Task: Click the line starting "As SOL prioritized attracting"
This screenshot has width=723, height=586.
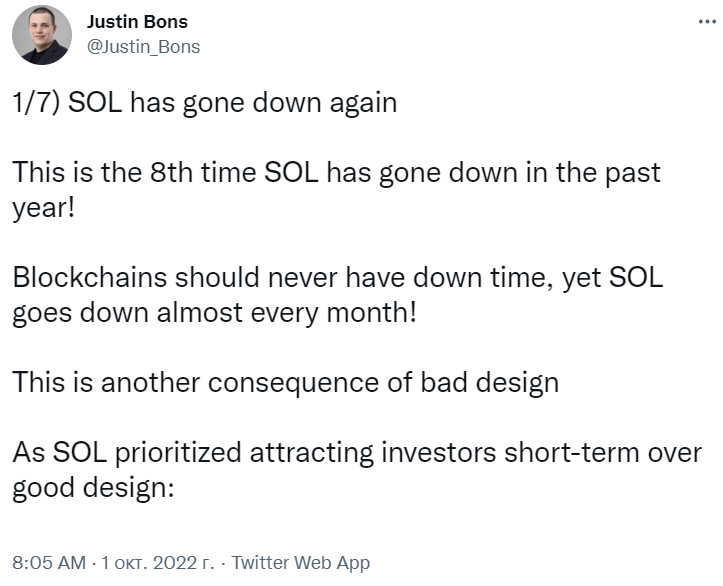Action: tap(357, 453)
